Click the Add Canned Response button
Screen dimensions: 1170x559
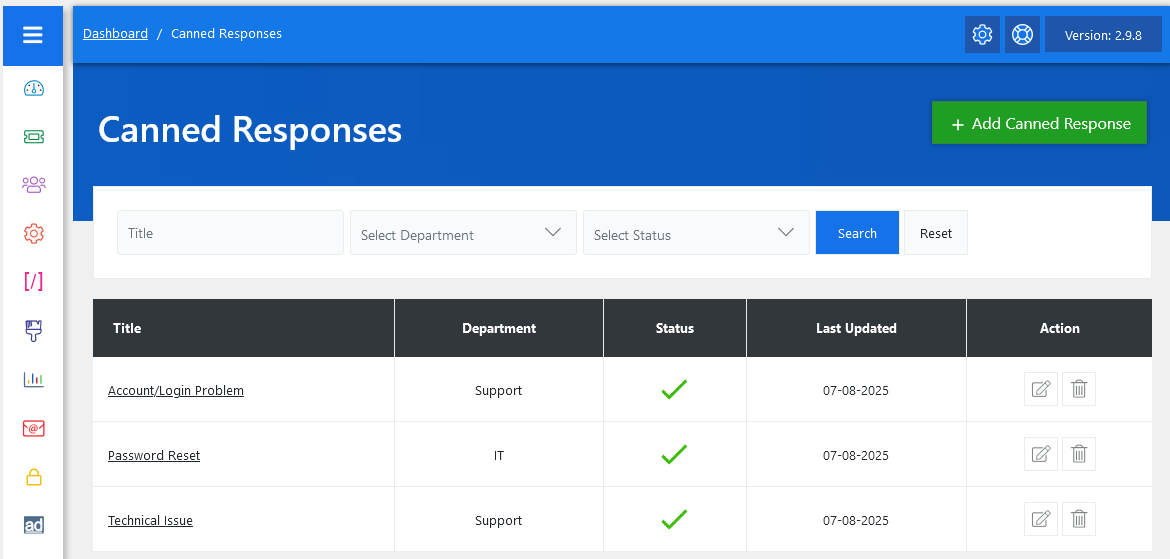point(1039,123)
